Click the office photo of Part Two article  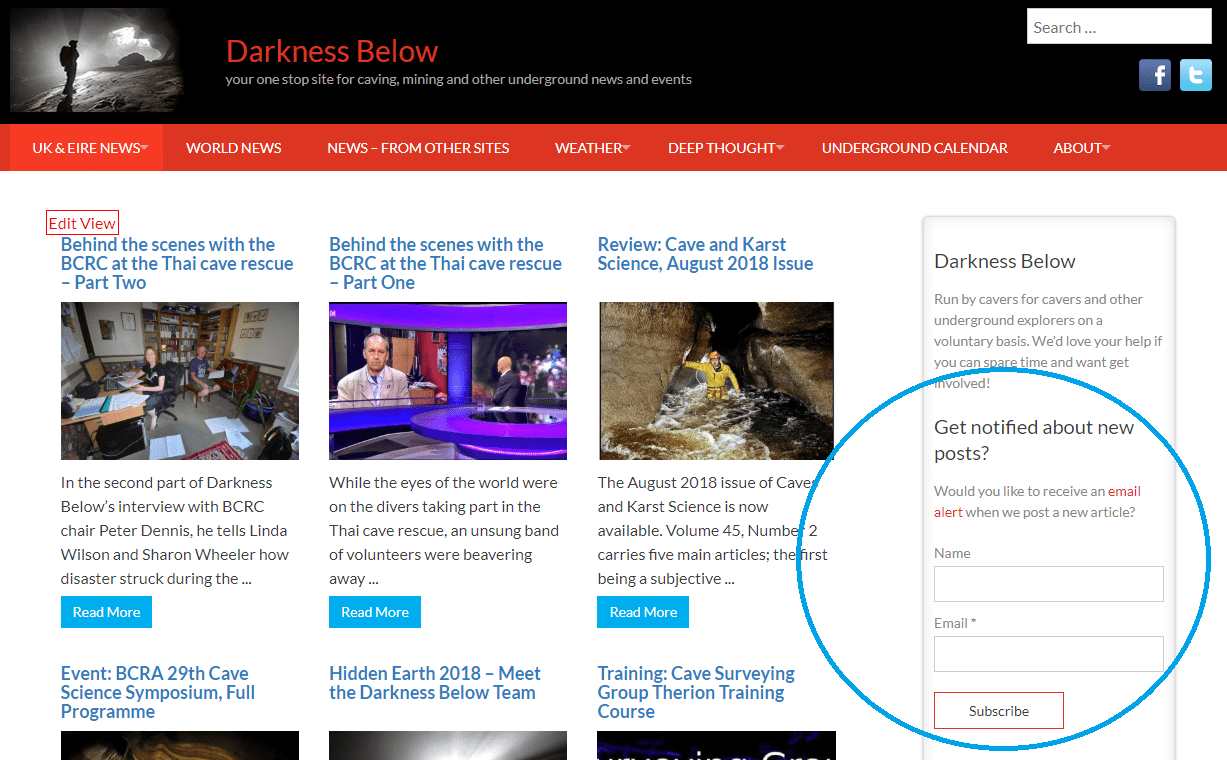coord(180,381)
